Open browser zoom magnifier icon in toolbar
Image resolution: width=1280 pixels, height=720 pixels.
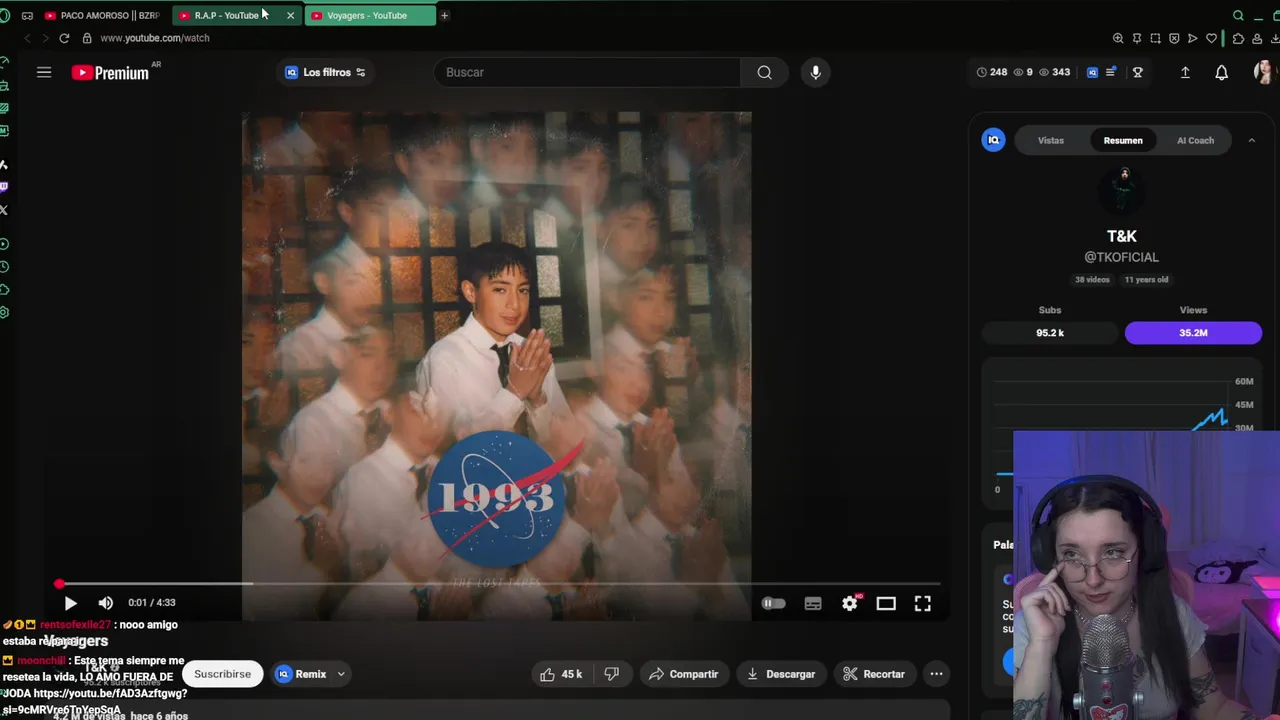1118,38
